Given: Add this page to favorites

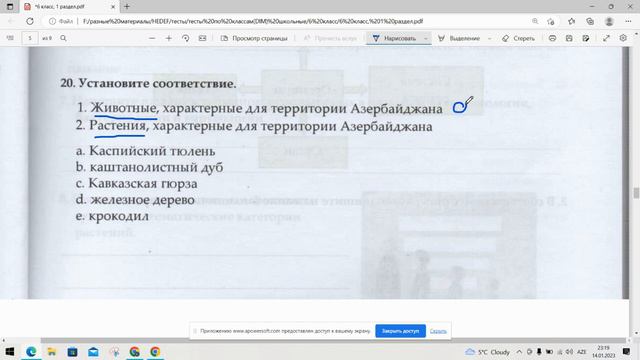Looking at the screenshot, I should (551, 21).
